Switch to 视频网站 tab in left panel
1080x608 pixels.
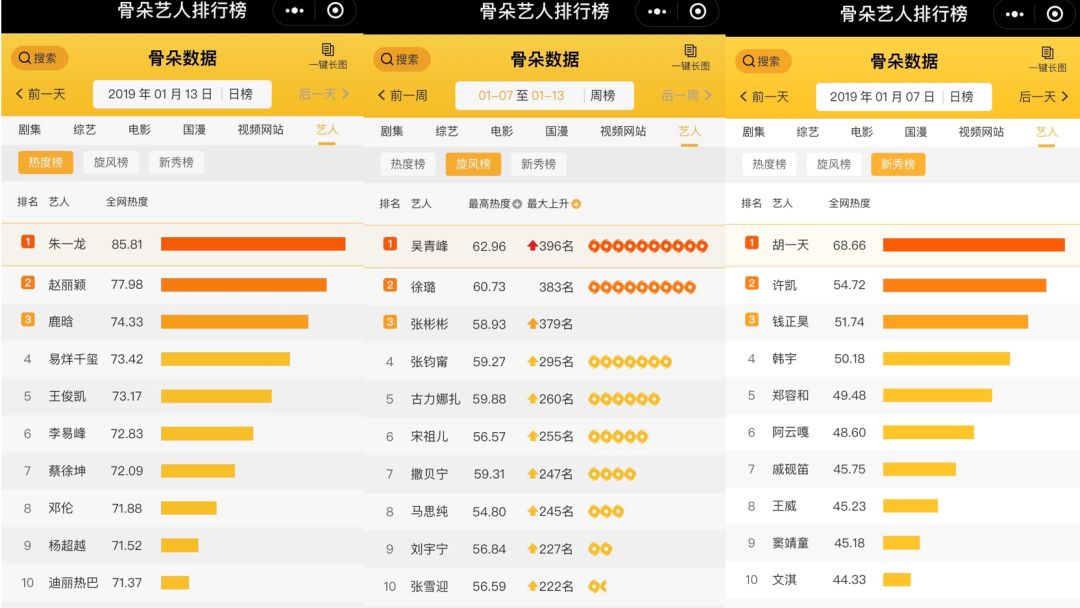[260, 129]
